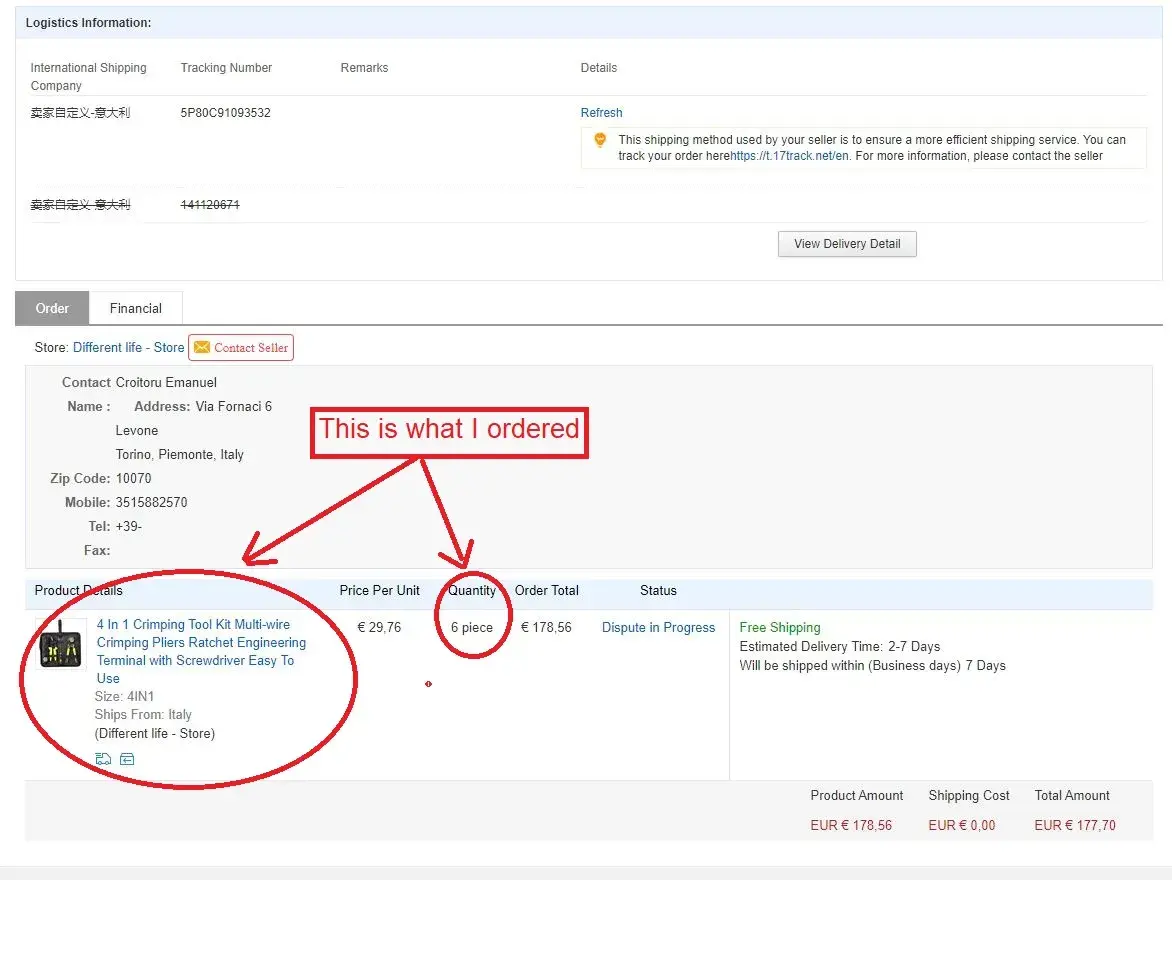The width and height of the screenshot is (1172, 960).
Task: Click the envelope icon on Contact Seller
Action: [202, 347]
